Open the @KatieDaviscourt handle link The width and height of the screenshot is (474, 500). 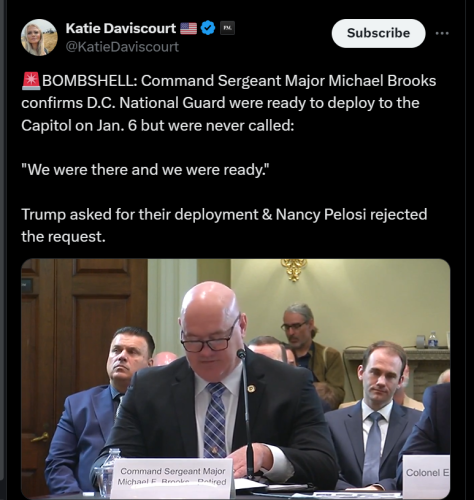pyautogui.click(x=122, y=47)
